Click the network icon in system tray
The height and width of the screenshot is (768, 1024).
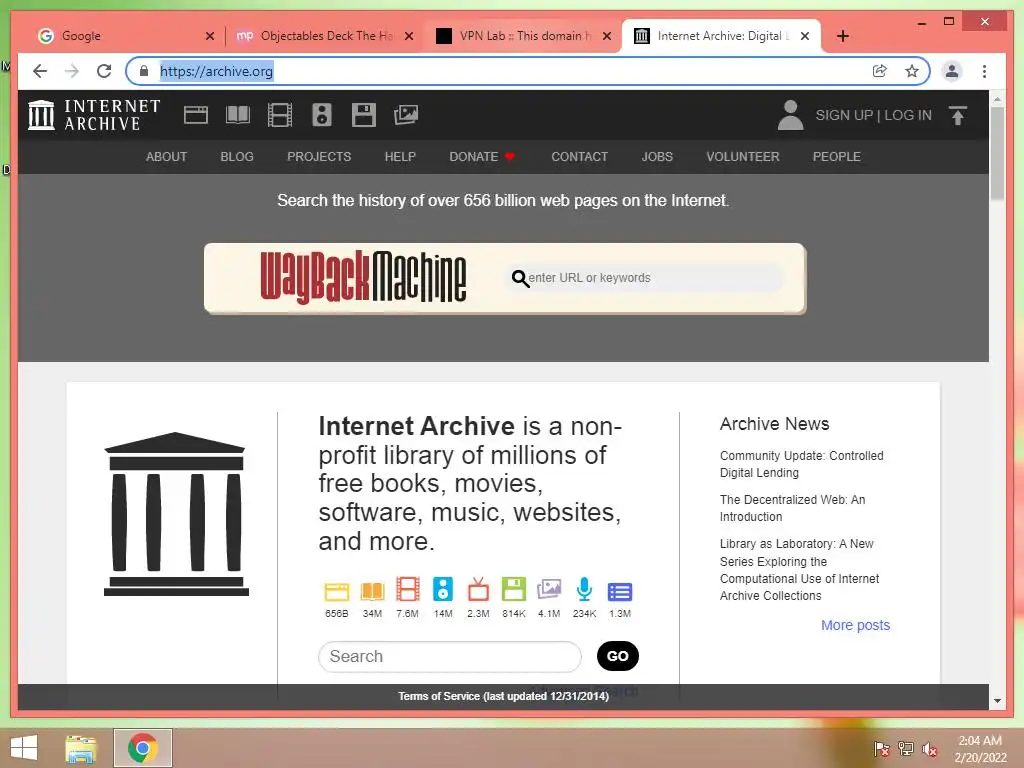[x=906, y=749]
